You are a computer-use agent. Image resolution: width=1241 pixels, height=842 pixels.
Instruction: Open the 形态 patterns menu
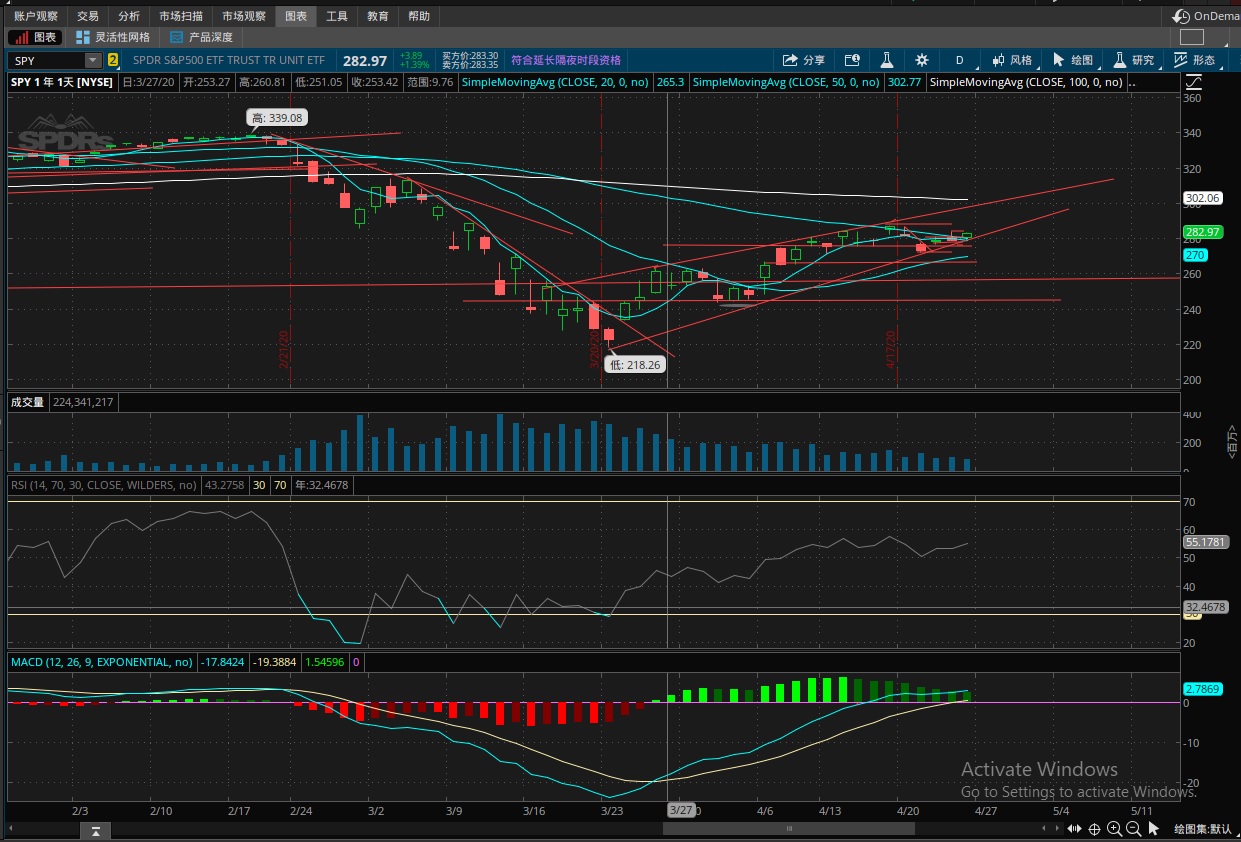click(1194, 60)
